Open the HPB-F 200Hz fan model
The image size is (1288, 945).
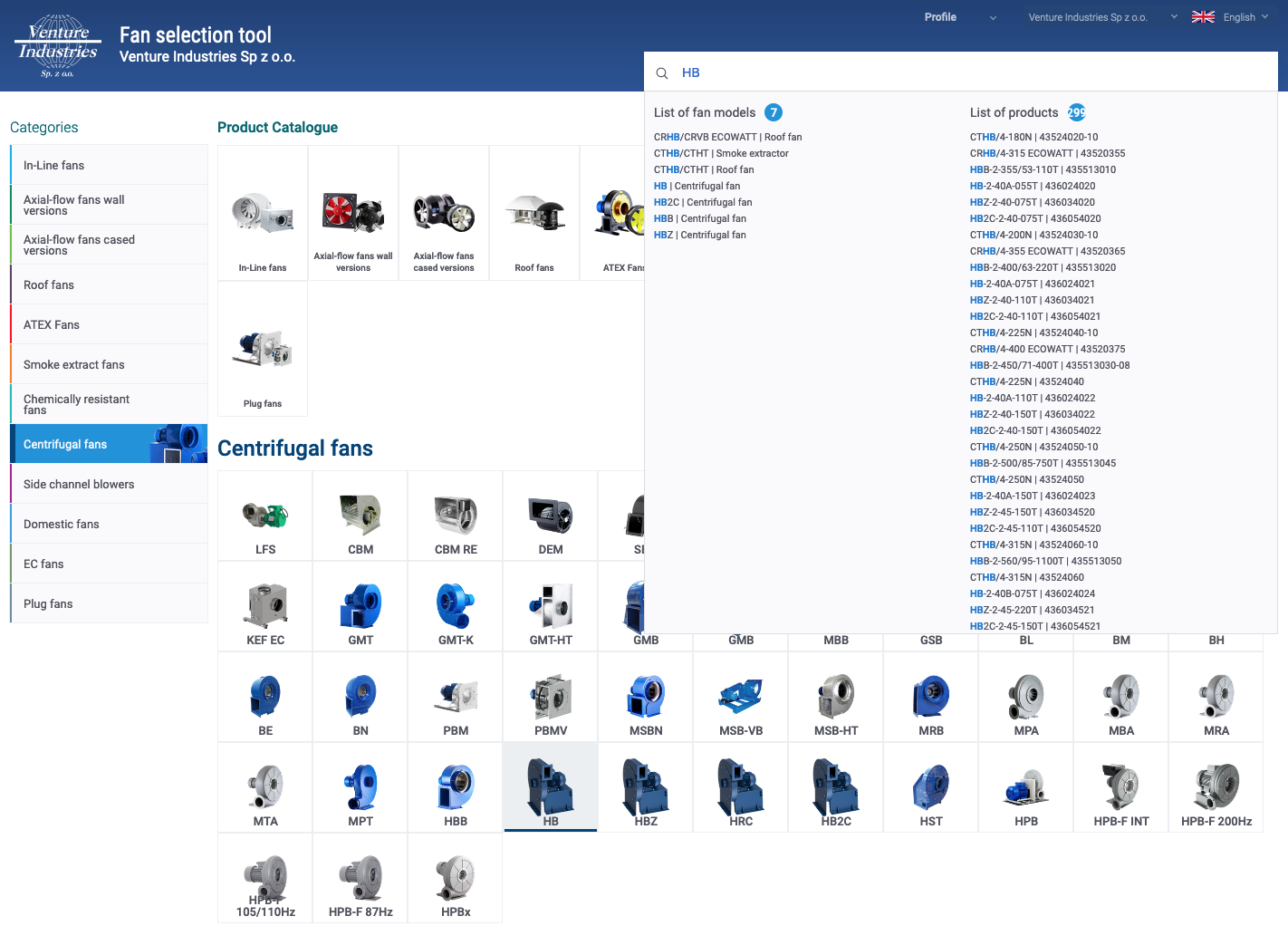(x=1216, y=787)
